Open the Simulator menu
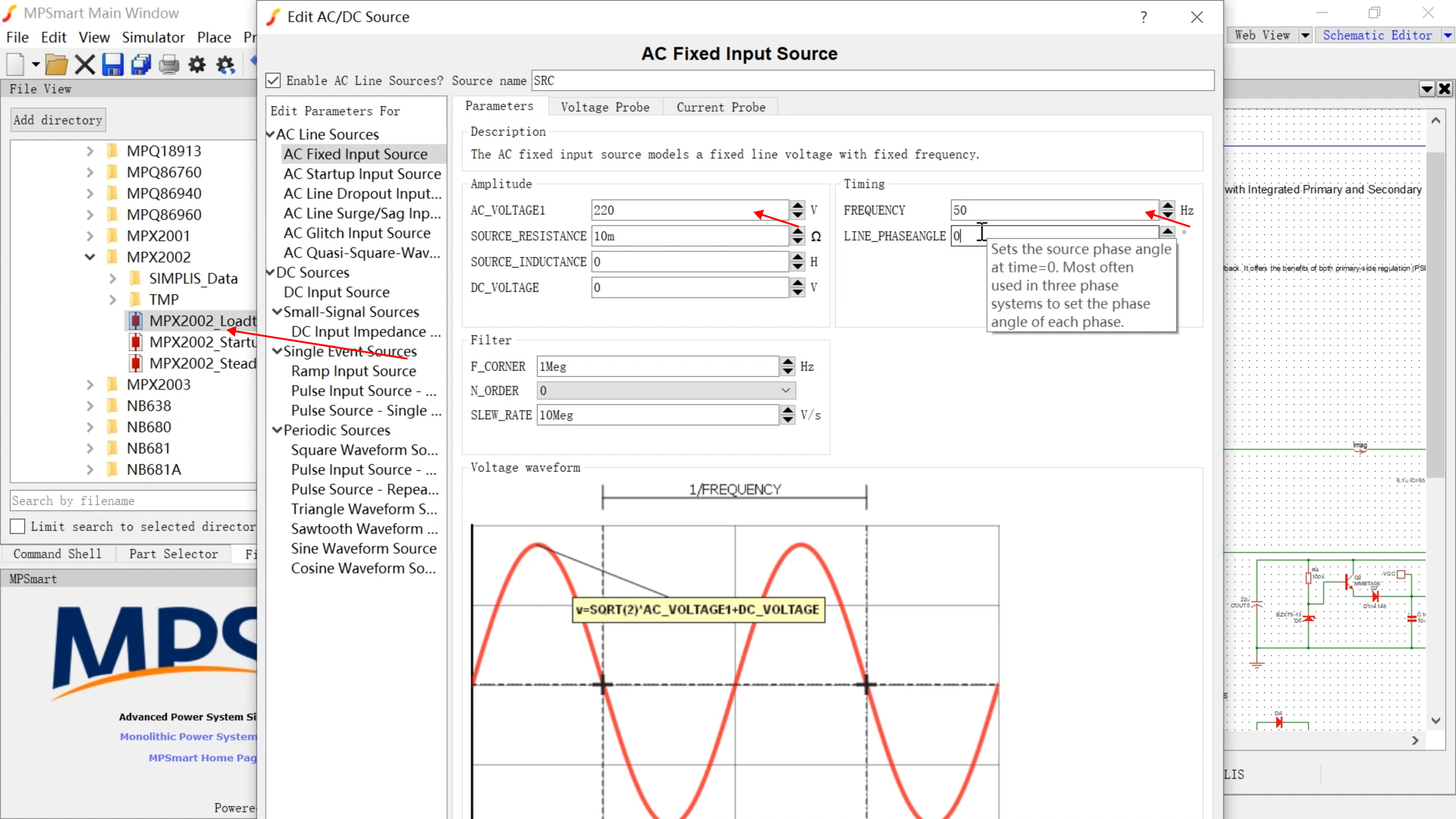This screenshot has height=819, width=1456. (x=153, y=37)
